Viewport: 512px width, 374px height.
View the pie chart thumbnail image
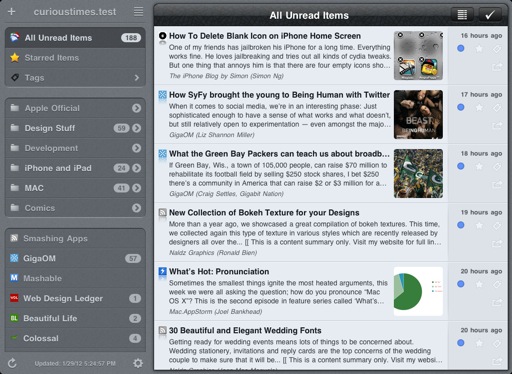[418, 291]
